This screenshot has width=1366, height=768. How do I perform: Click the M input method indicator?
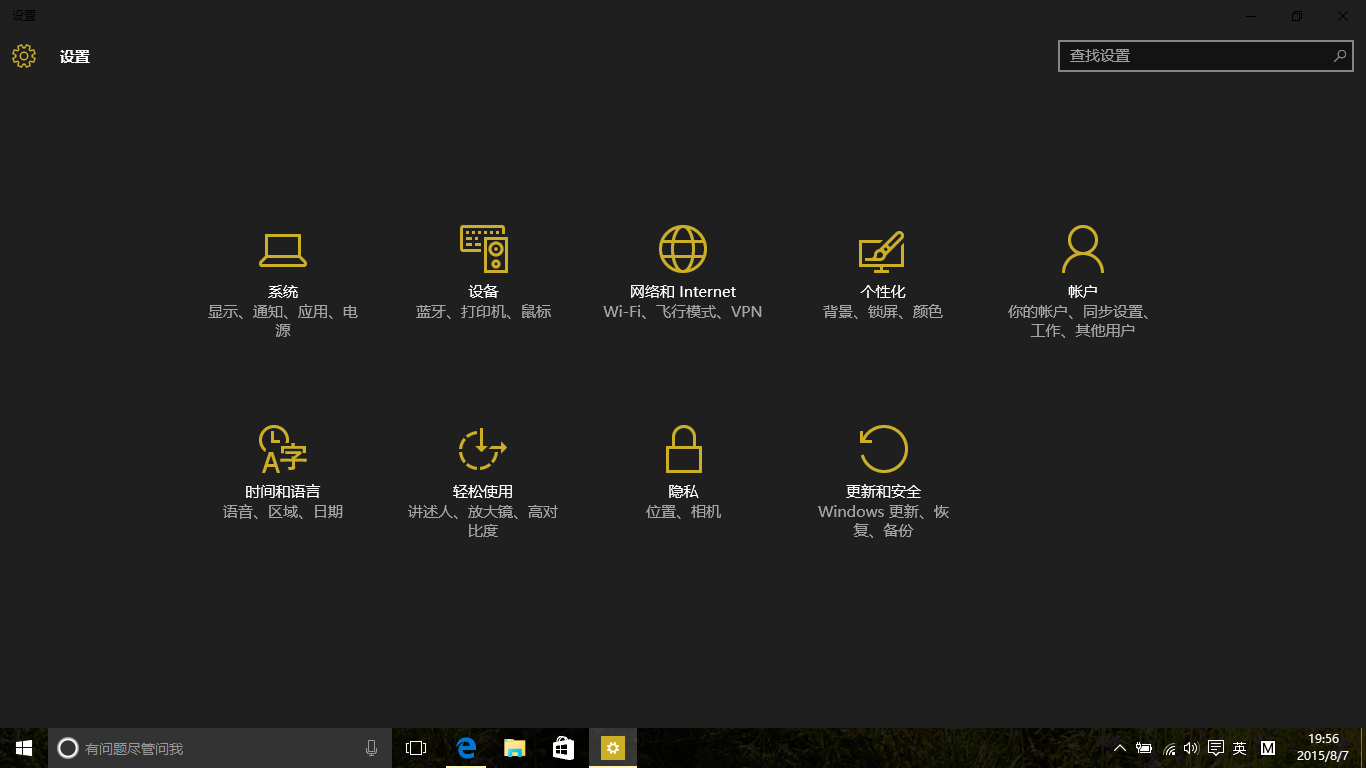1268,748
